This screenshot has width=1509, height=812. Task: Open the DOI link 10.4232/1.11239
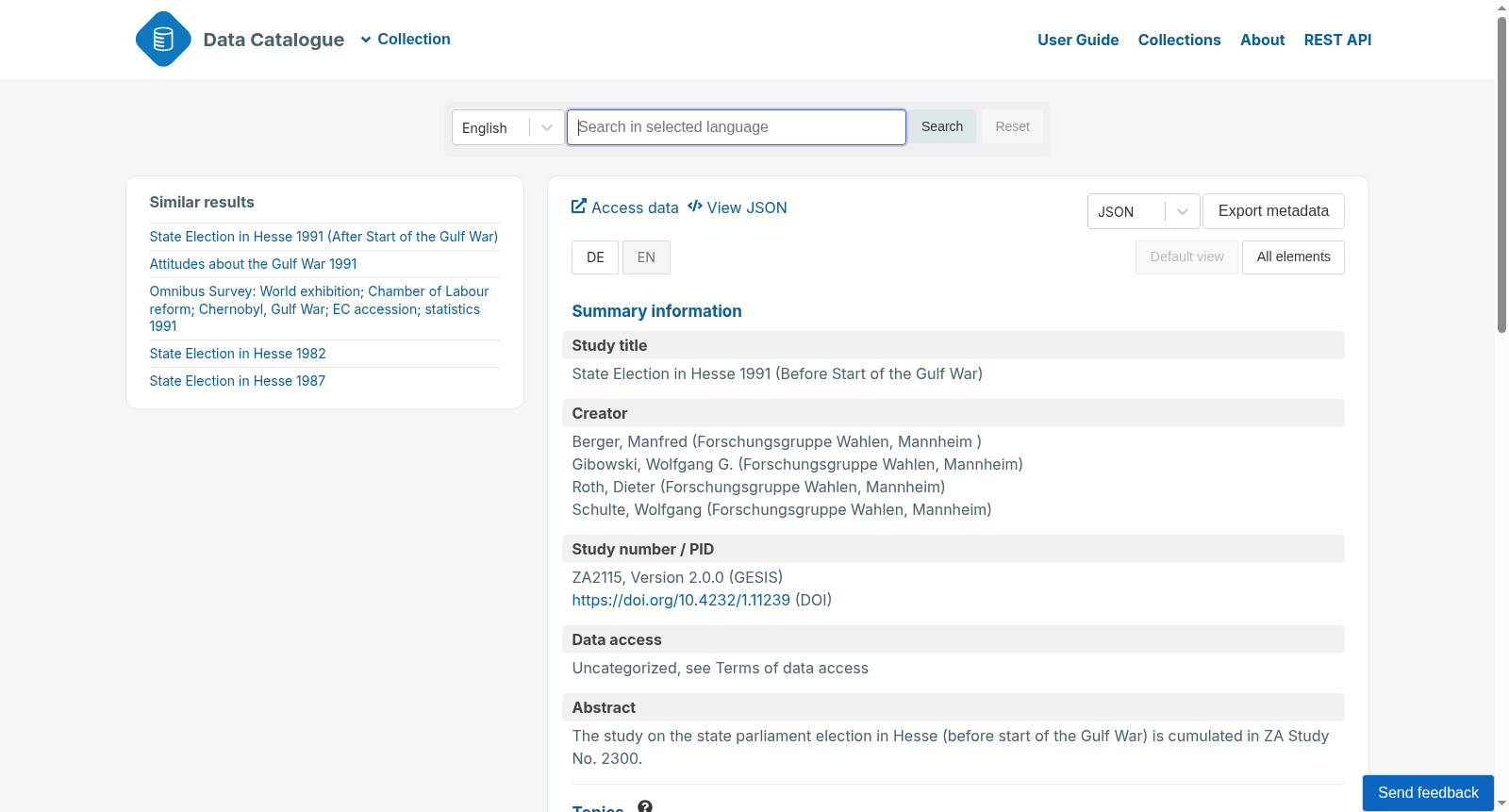click(x=681, y=600)
